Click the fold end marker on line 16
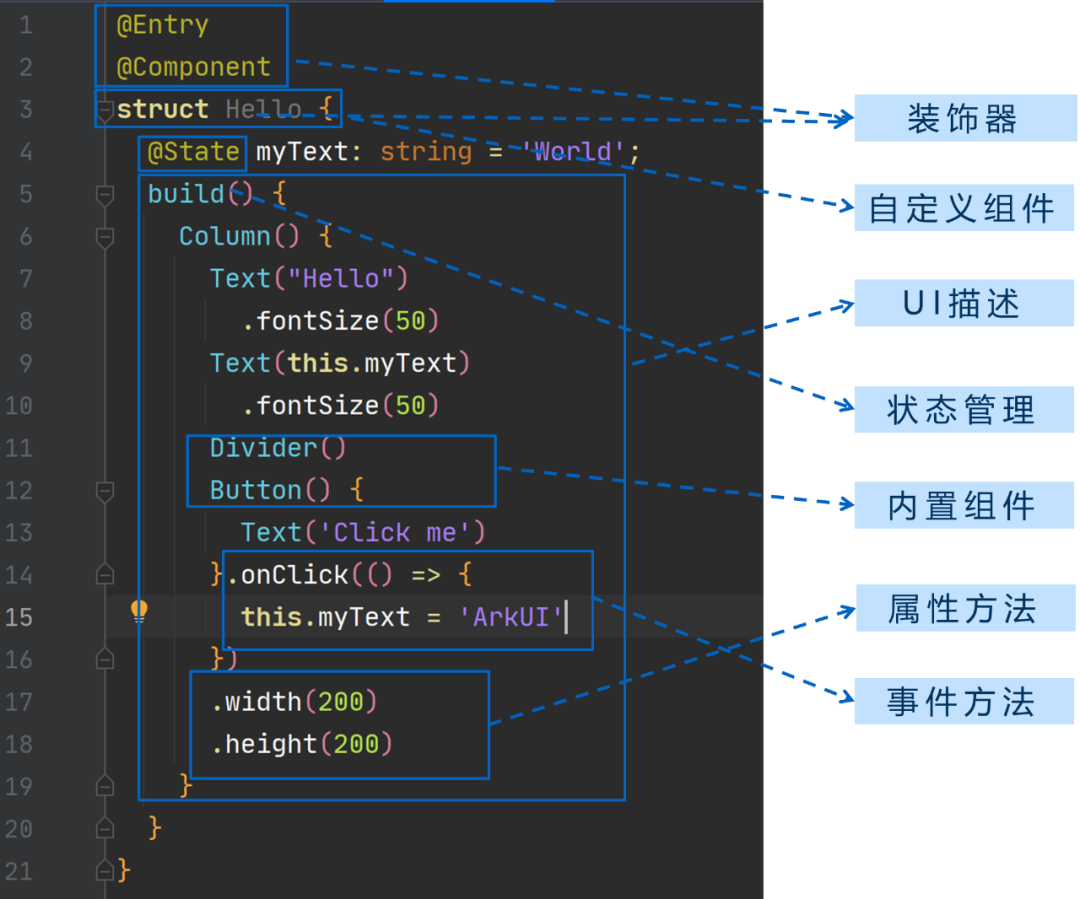Image resolution: width=1080 pixels, height=899 pixels. tap(105, 659)
